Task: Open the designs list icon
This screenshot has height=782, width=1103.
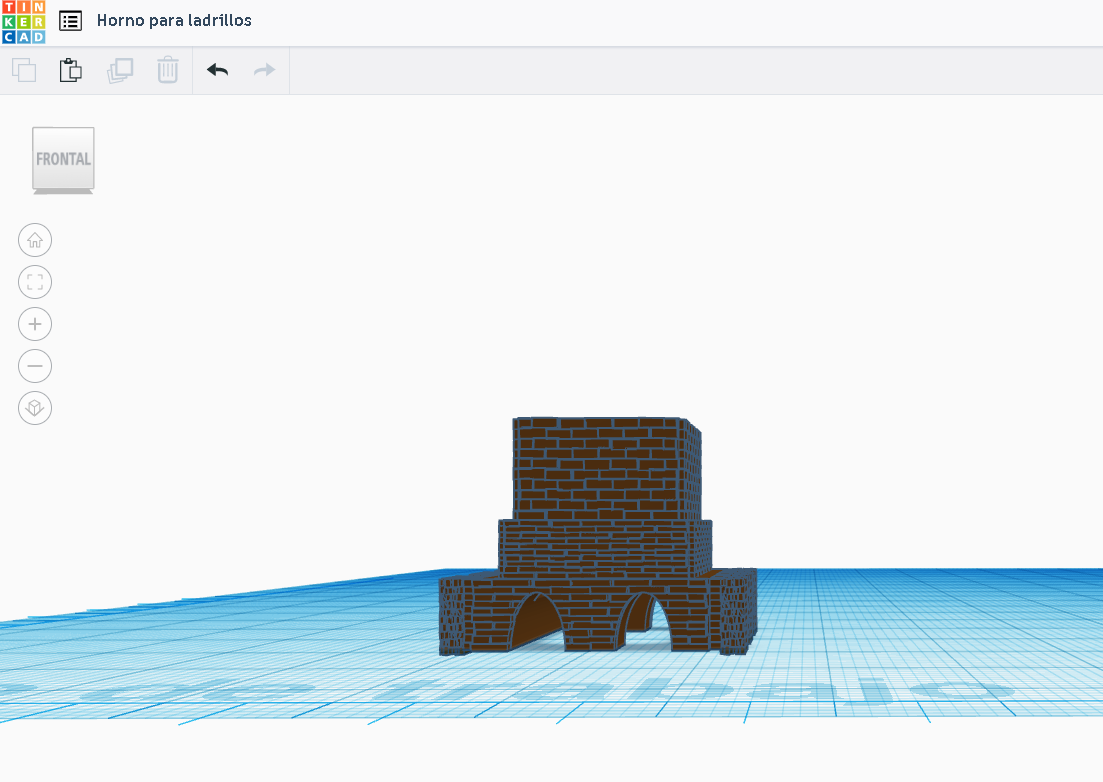Action: pyautogui.click(x=70, y=21)
